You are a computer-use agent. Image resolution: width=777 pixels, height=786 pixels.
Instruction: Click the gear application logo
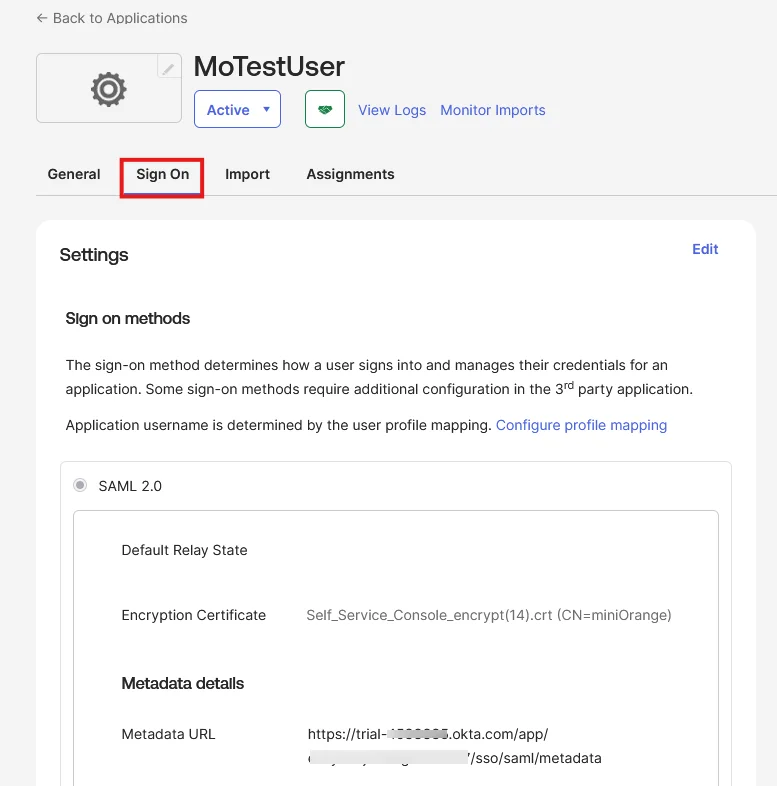[109, 89]
